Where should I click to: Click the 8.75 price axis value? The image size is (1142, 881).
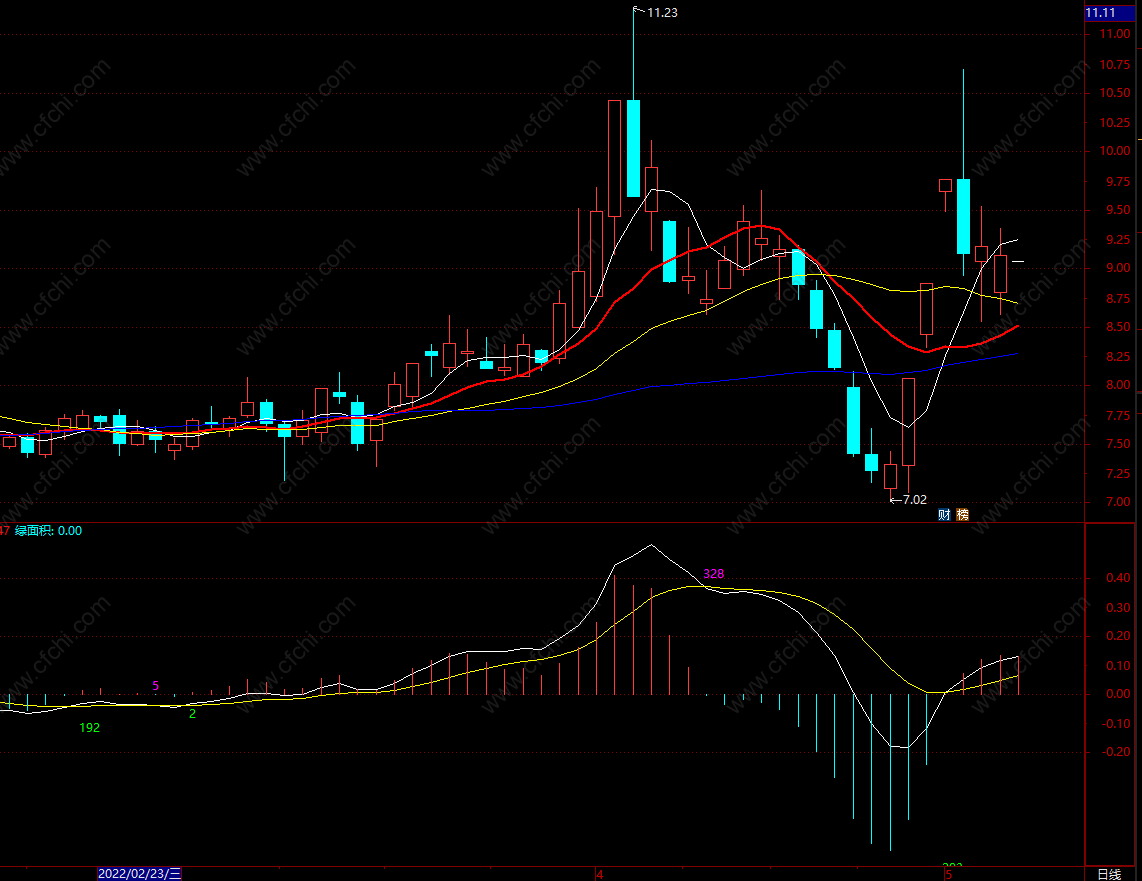[1118, 299]
